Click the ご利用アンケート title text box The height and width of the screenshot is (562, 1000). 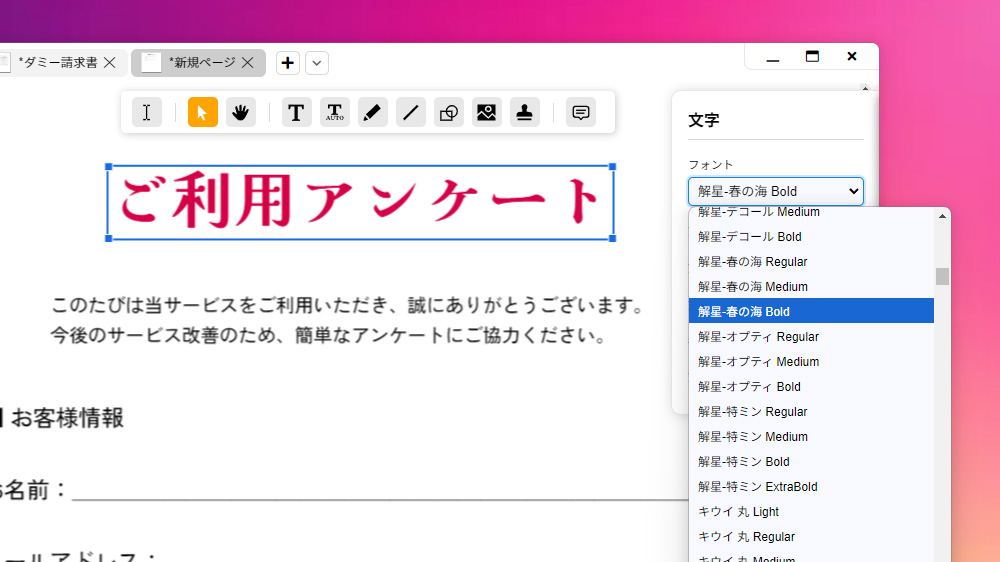coord(360,203)
